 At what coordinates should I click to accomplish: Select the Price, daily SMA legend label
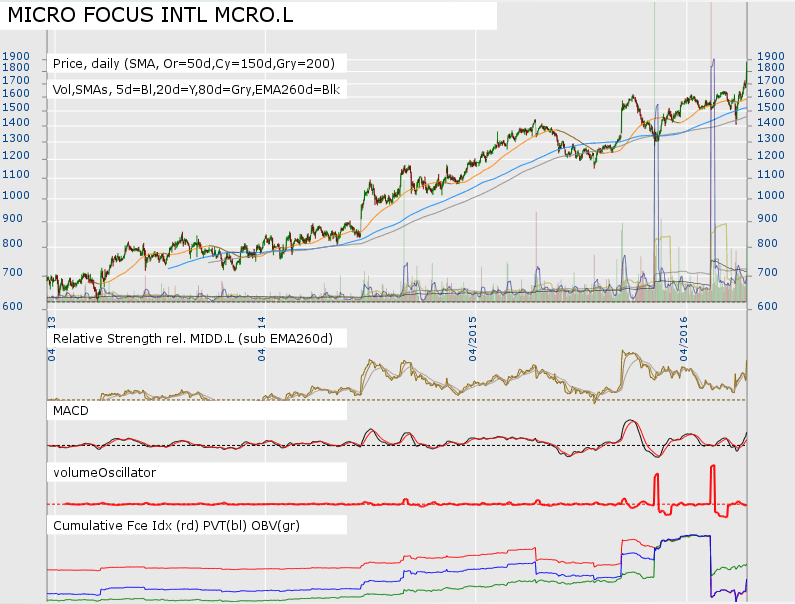tap(194, 63)
